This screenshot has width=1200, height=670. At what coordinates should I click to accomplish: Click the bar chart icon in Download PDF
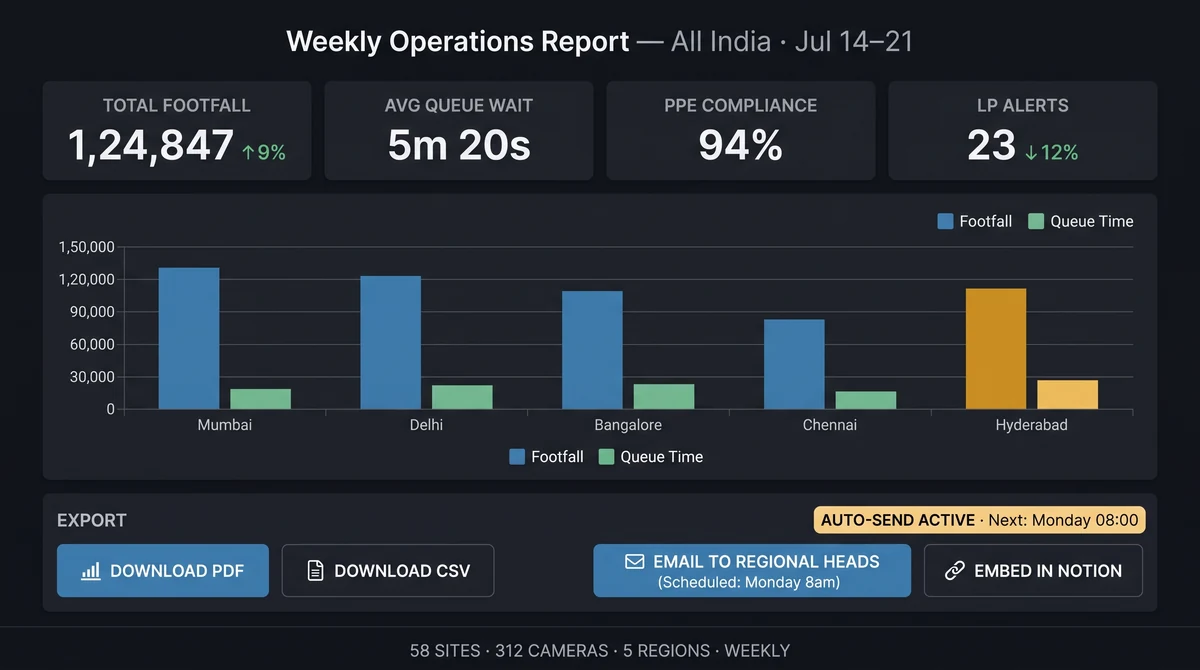click(x=91, y=571)
